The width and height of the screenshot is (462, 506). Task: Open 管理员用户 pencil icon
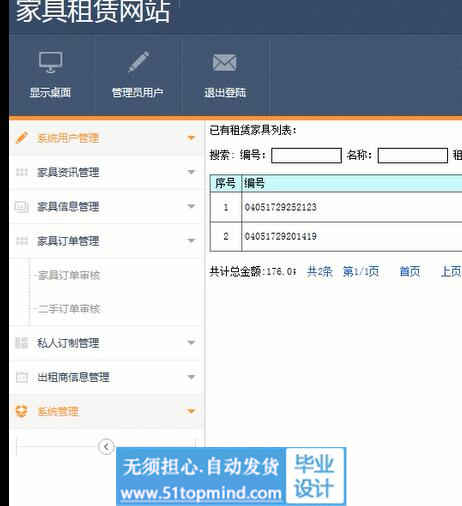point(139,62)
